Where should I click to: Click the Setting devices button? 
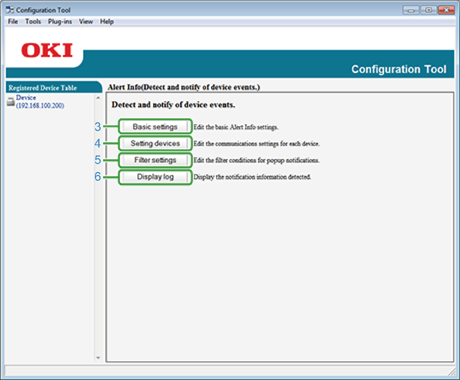click(155, 143)
